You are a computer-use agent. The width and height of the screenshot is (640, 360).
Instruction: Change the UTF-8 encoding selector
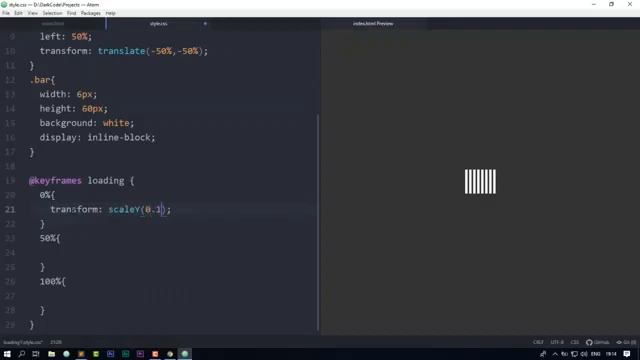(x=557, y=342)
